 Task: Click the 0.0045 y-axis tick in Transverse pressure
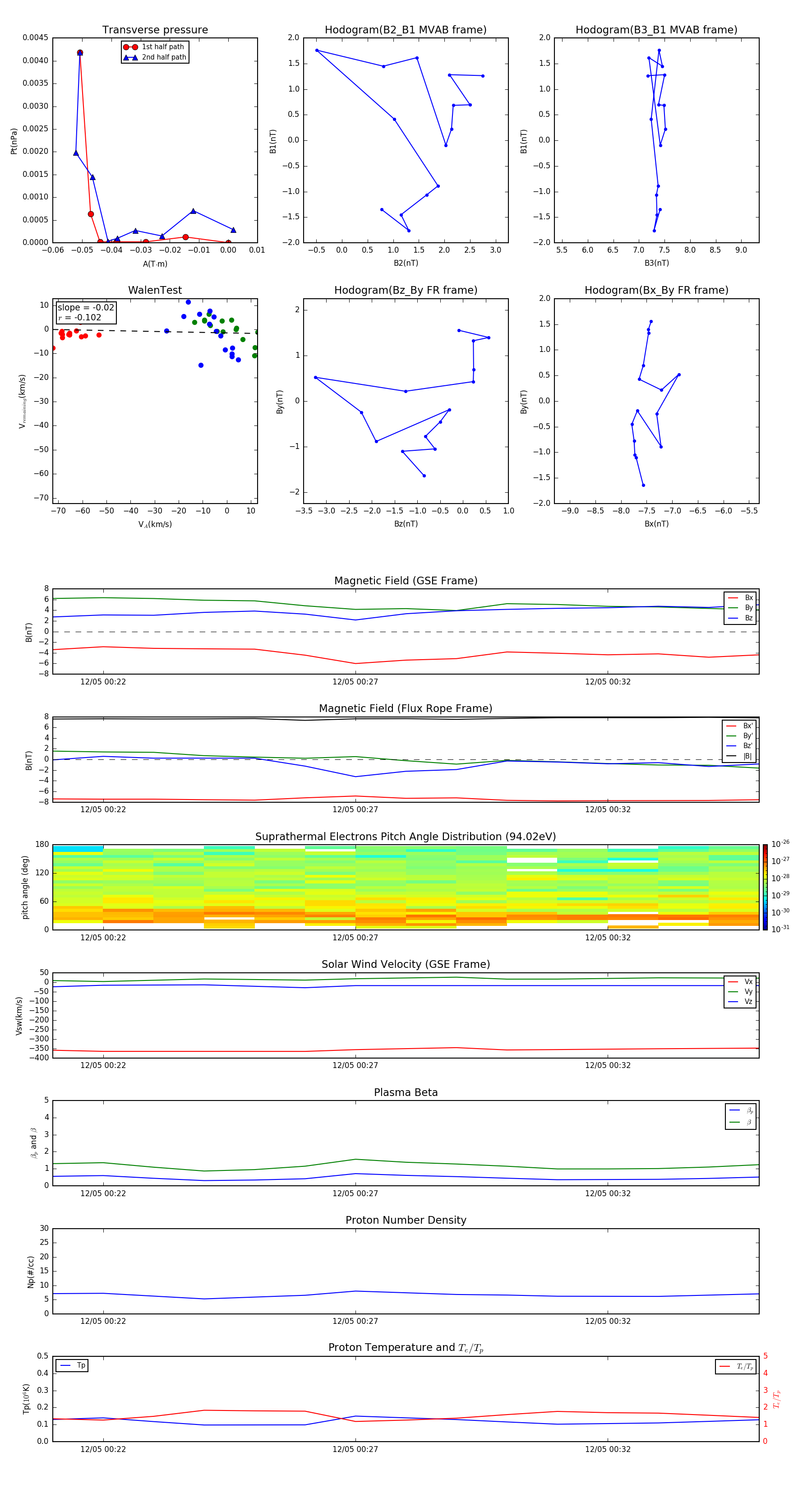coord(35,37)
